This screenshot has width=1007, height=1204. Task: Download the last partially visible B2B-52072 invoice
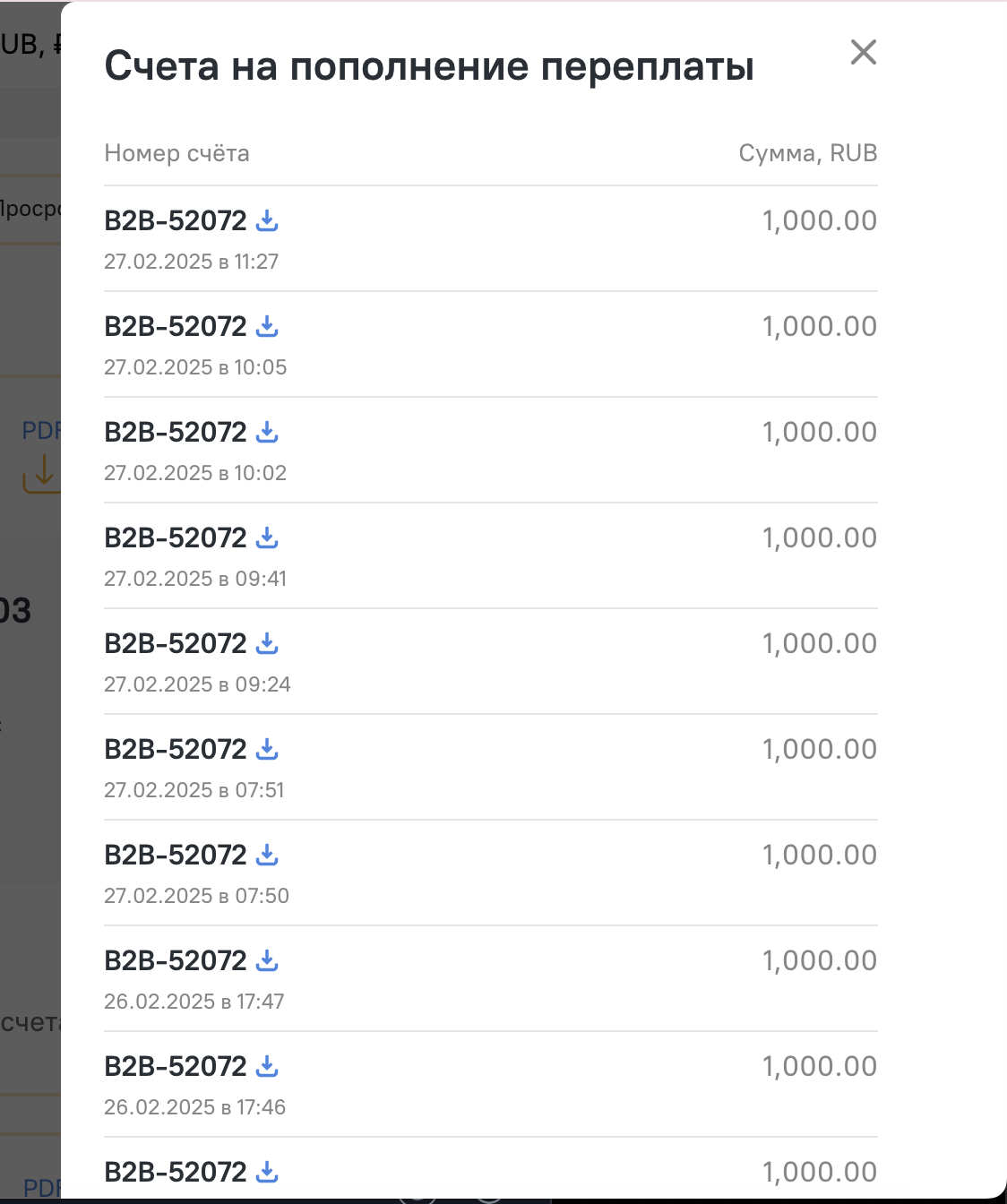(267, 1172)
